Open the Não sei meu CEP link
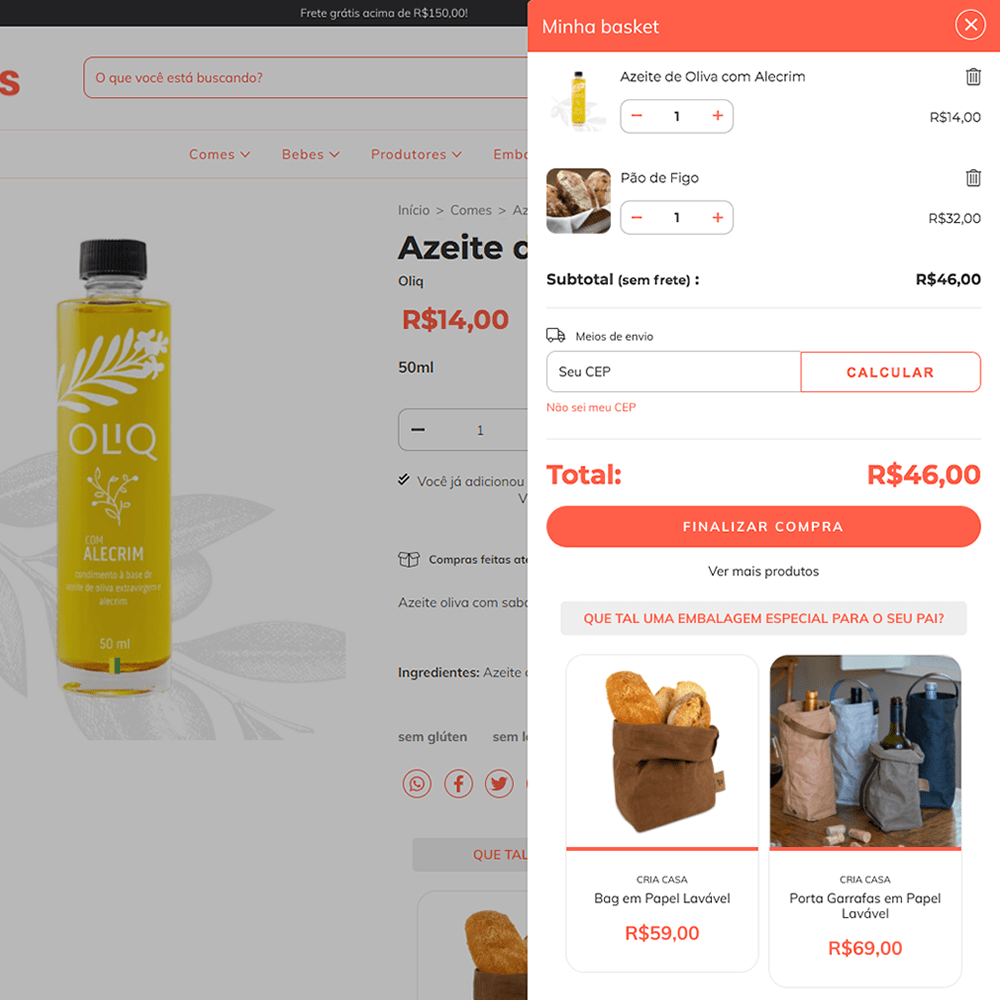The image size is (1000, 1000). coord(591,408)
